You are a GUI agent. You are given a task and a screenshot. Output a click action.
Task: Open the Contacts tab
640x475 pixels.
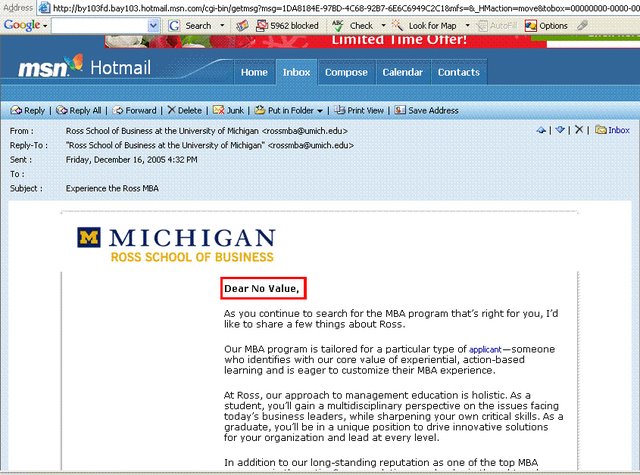coord(459,72)
